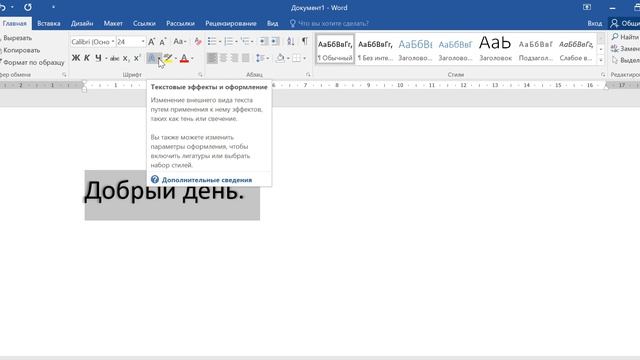
Task: Click Формат по образцу button
Action: [x=32, y=62]
